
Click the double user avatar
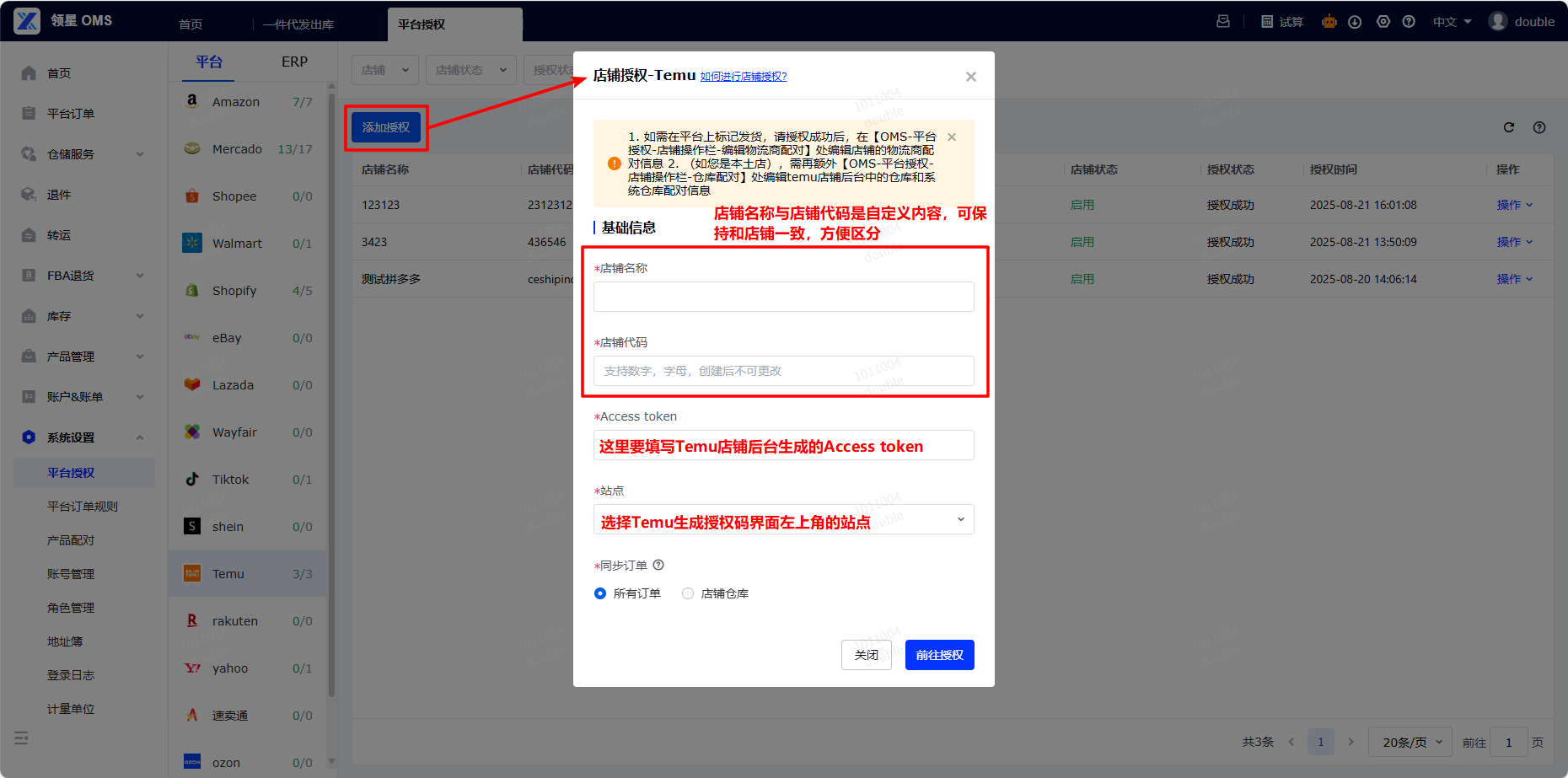coord(1498,21)
